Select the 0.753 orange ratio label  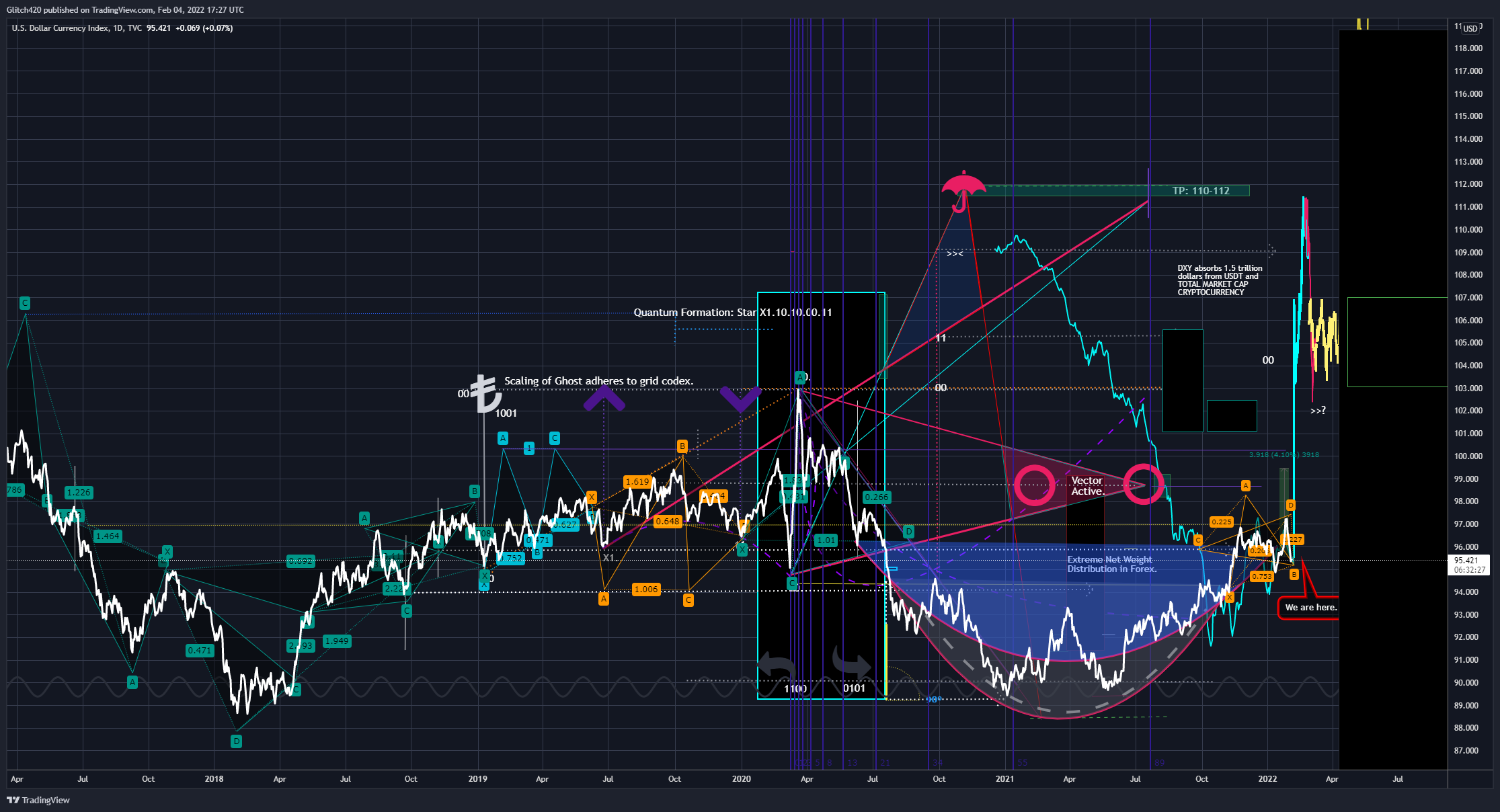[1262, 577]
